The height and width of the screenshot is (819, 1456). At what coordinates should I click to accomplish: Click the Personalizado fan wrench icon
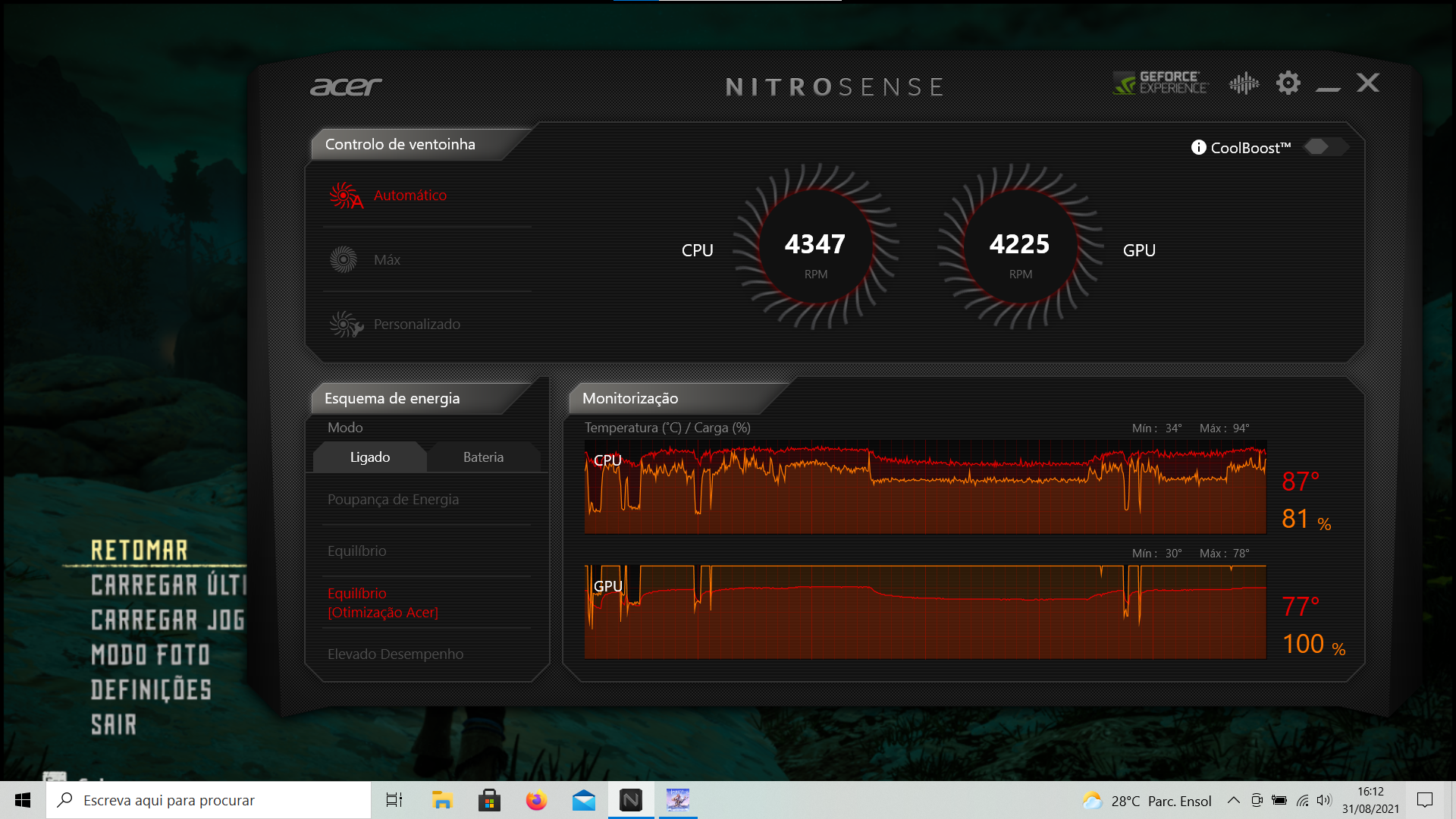[346, 325]
